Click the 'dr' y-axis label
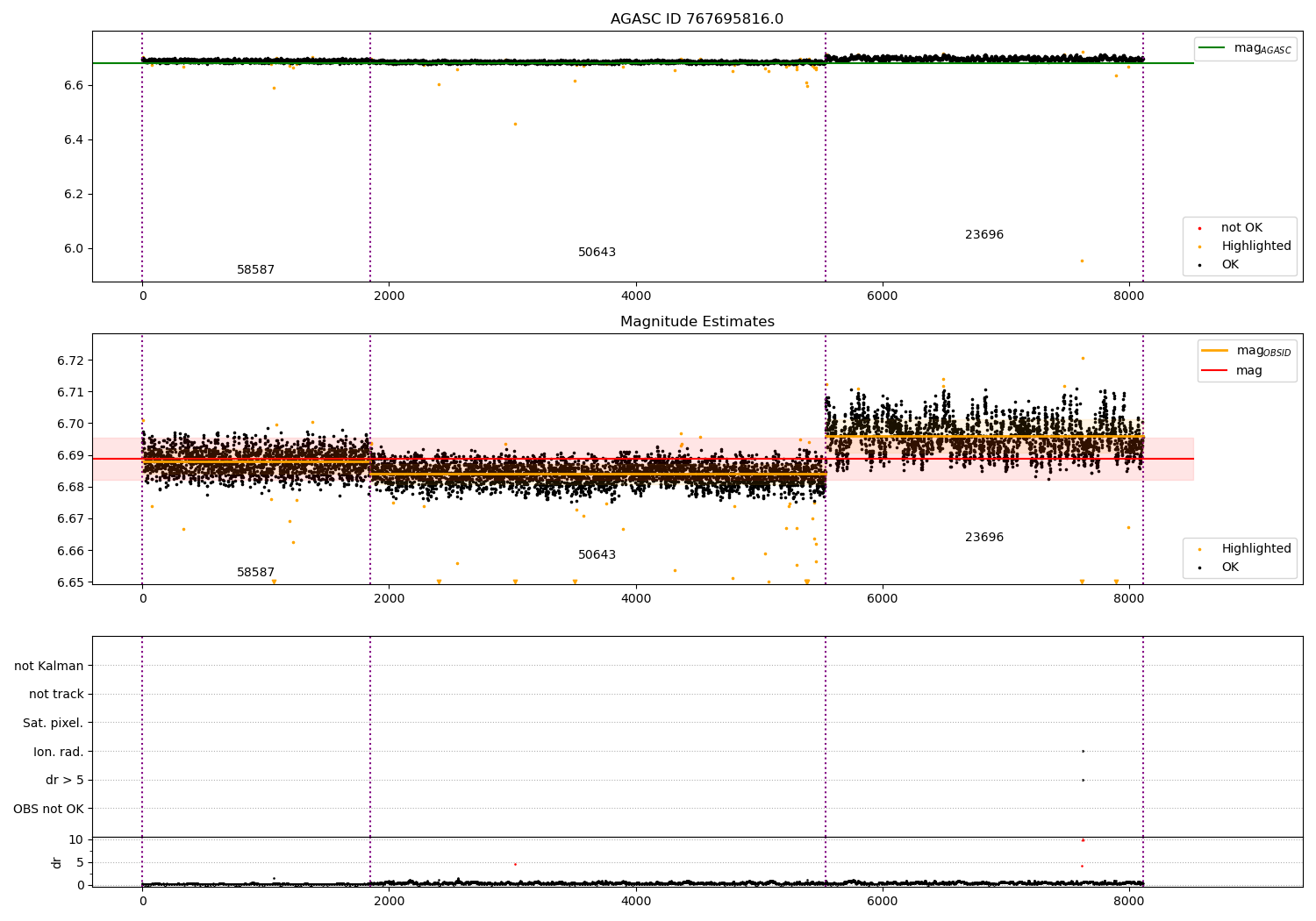 pos(57,862)
